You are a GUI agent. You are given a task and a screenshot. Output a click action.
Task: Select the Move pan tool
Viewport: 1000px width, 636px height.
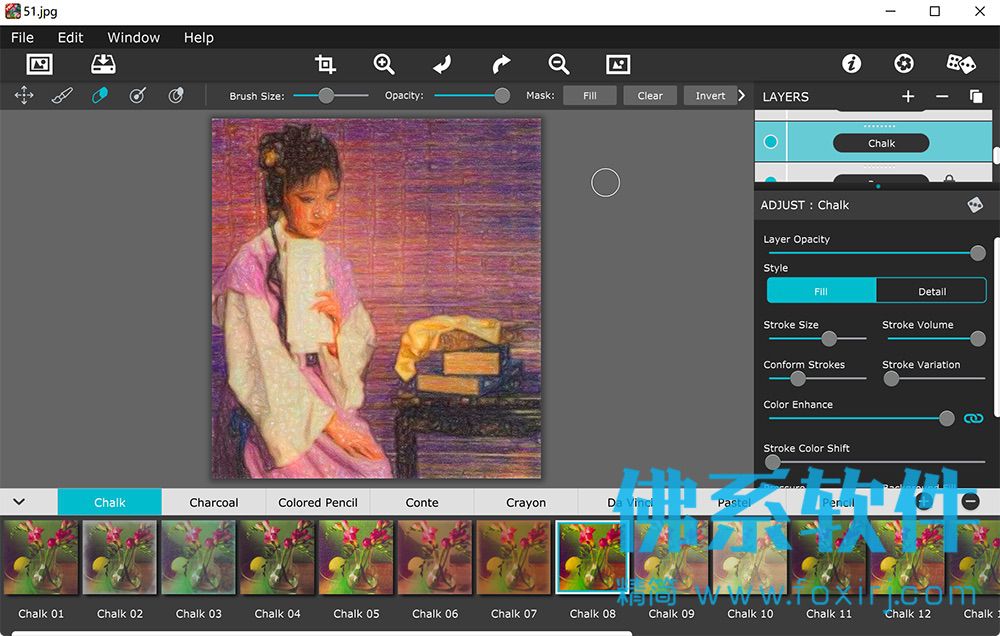click(x=24, y=96)
